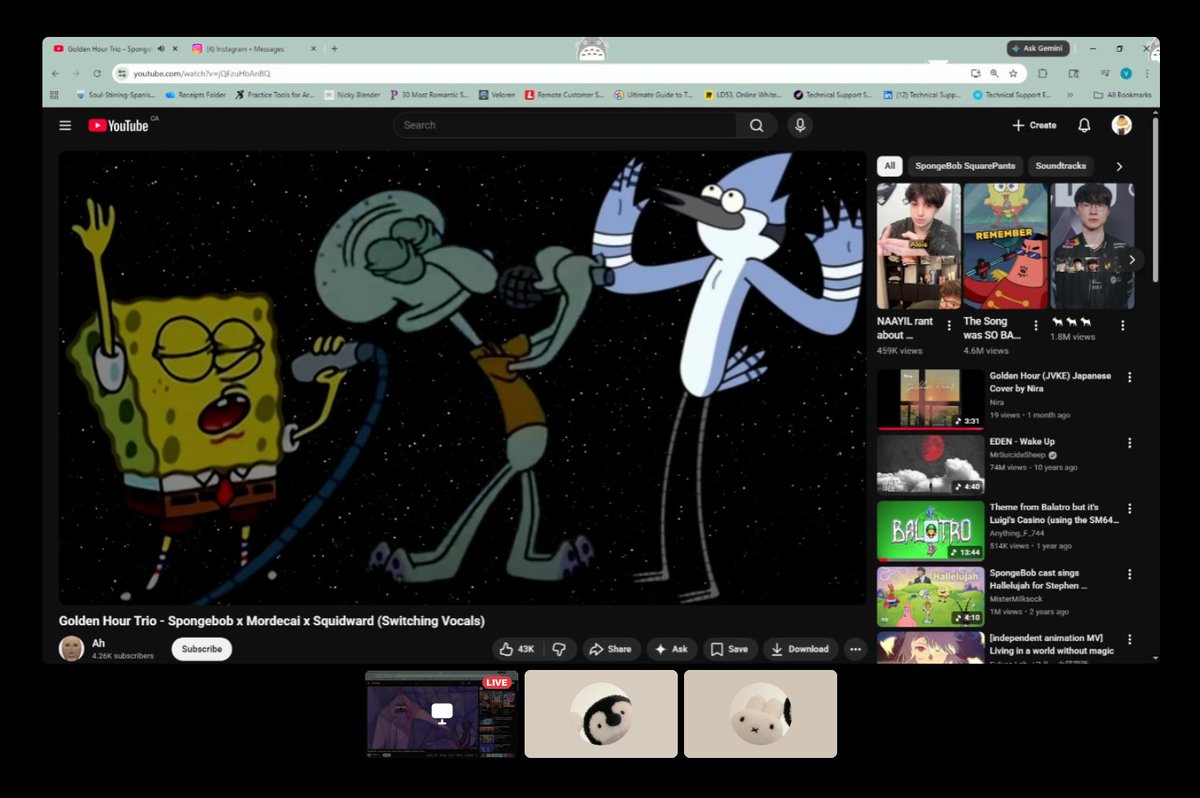Select the bunny avatar participant tile
The width and height of the screenshot is (1200, 798).
[x=760, y=713]
